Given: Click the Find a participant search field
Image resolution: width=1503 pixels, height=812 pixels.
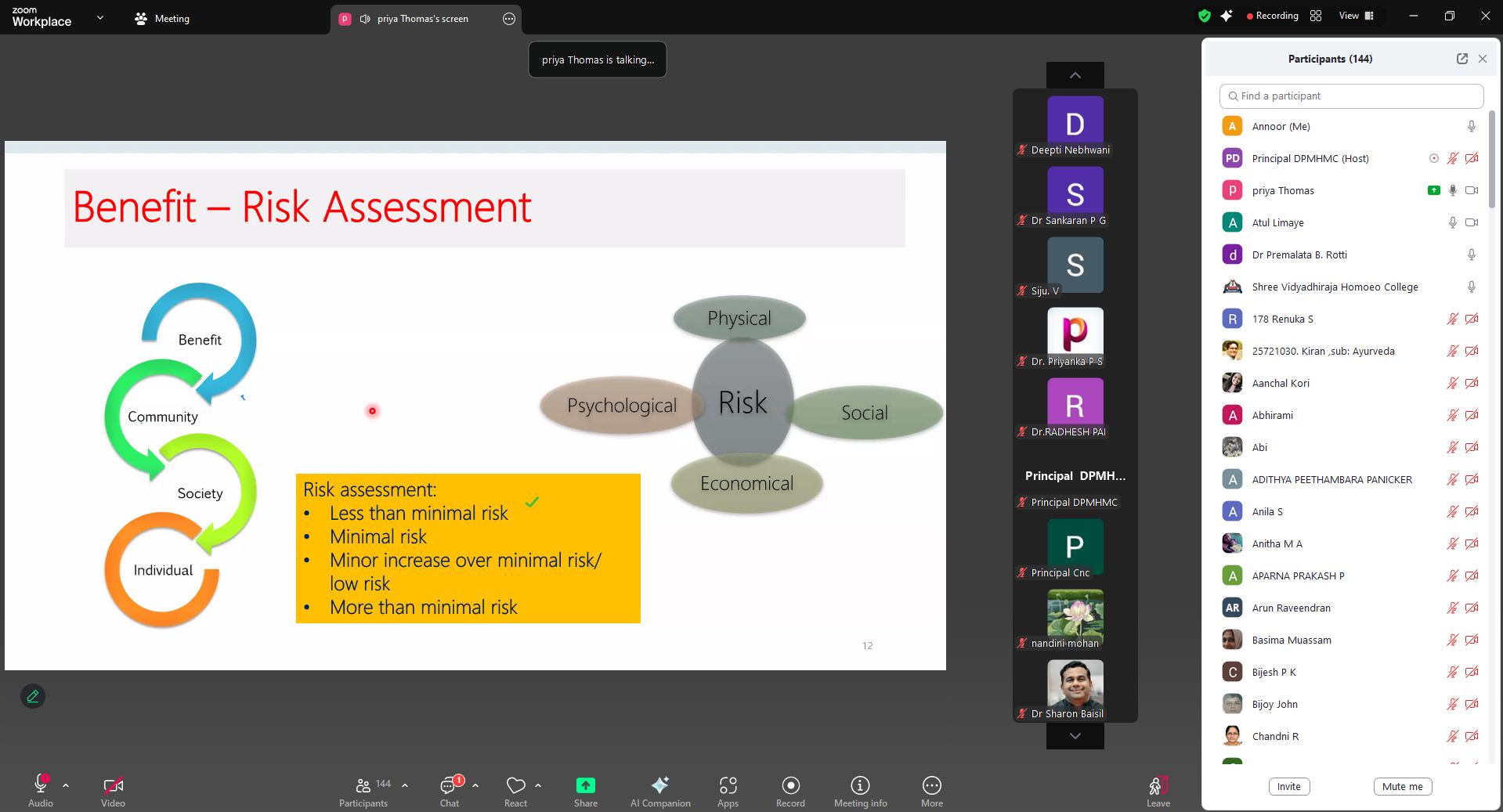Looking at the screenshot, I should [x=1351, y=96].
